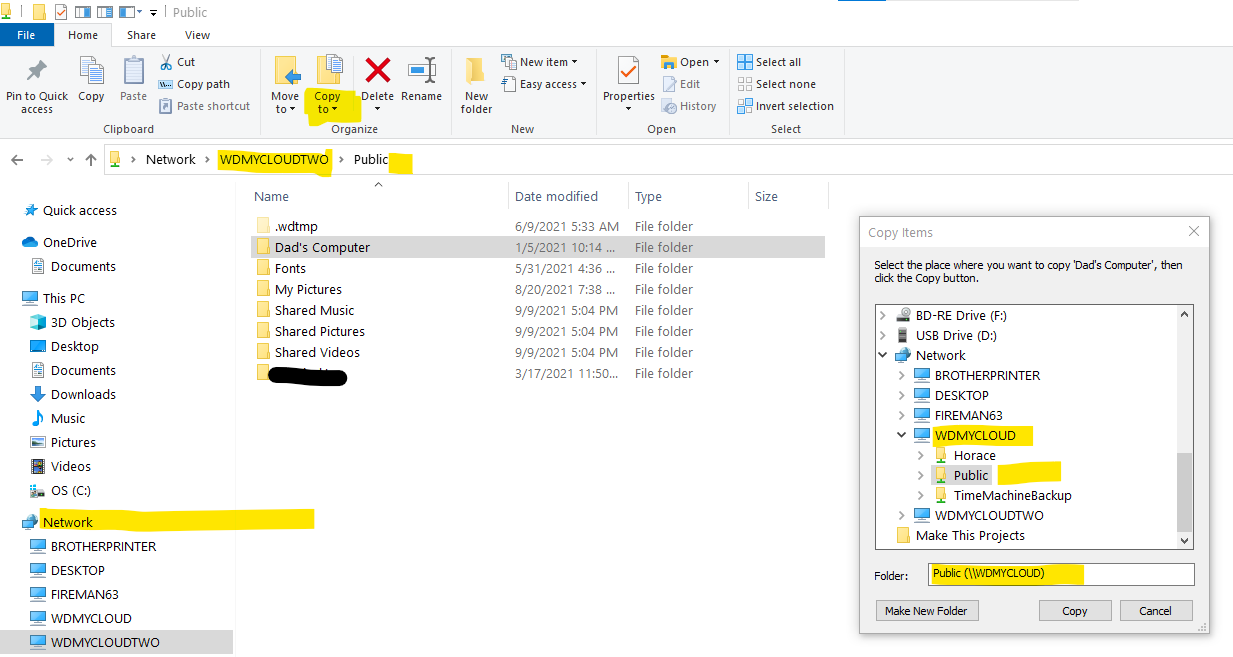Viewport: 1233px width, 657px height.
Task: Open Downloads in navigation pane
Action: tap(83, 394)
